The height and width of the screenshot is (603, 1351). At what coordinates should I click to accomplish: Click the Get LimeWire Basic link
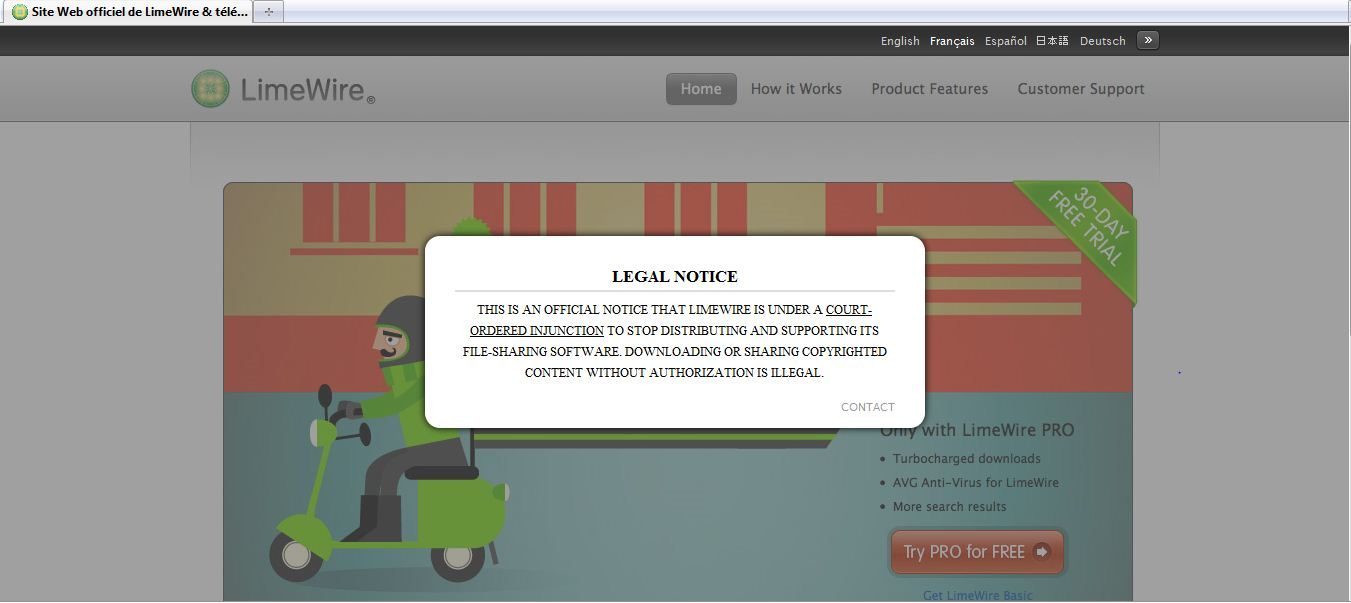(977, 595)
